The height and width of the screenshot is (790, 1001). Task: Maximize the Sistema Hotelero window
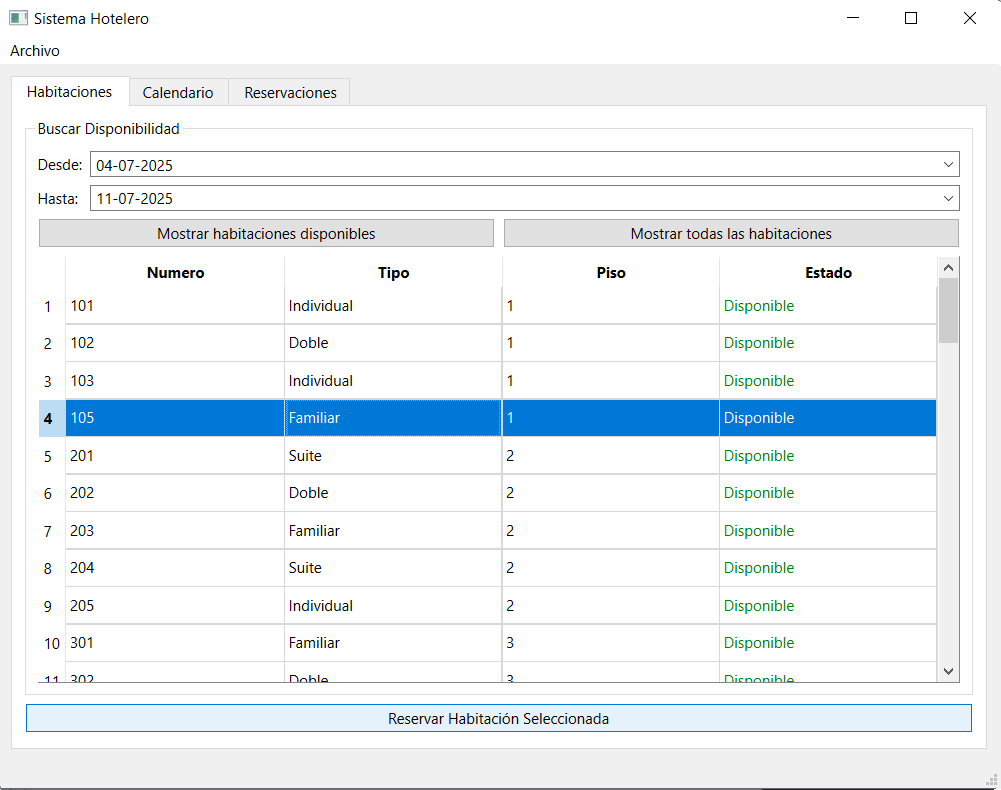pos(911,19)
